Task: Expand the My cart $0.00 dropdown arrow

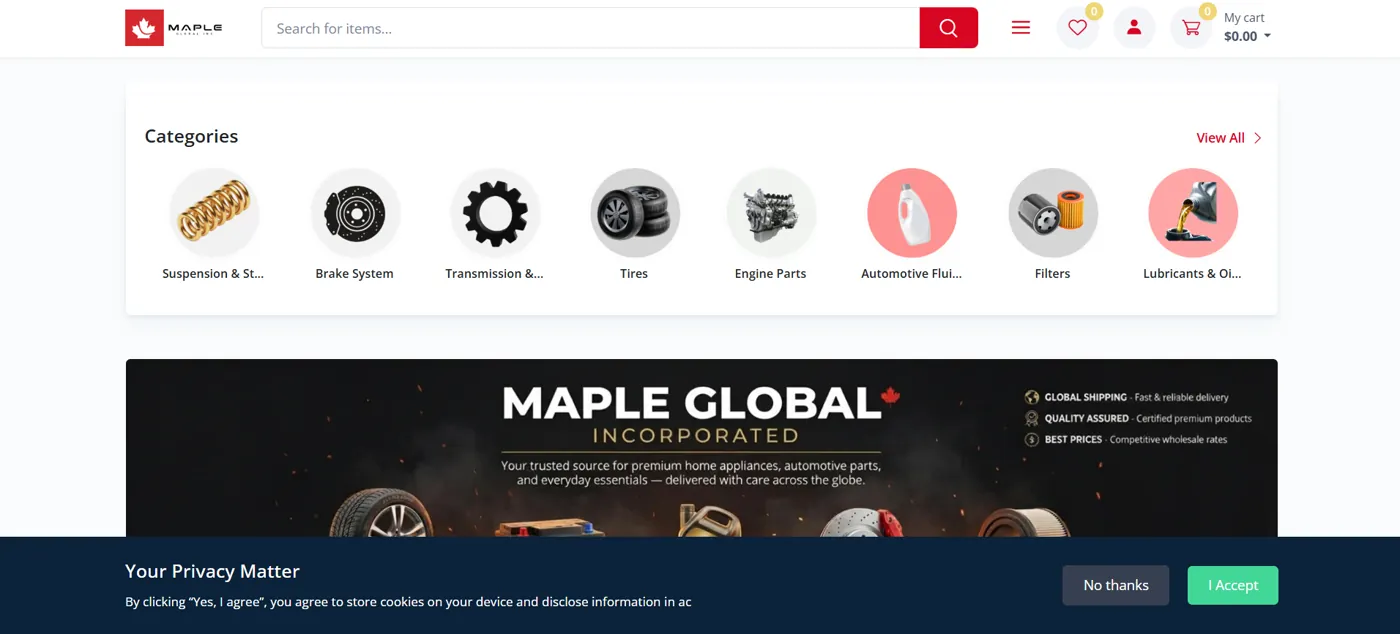Action: (1267, 36)
